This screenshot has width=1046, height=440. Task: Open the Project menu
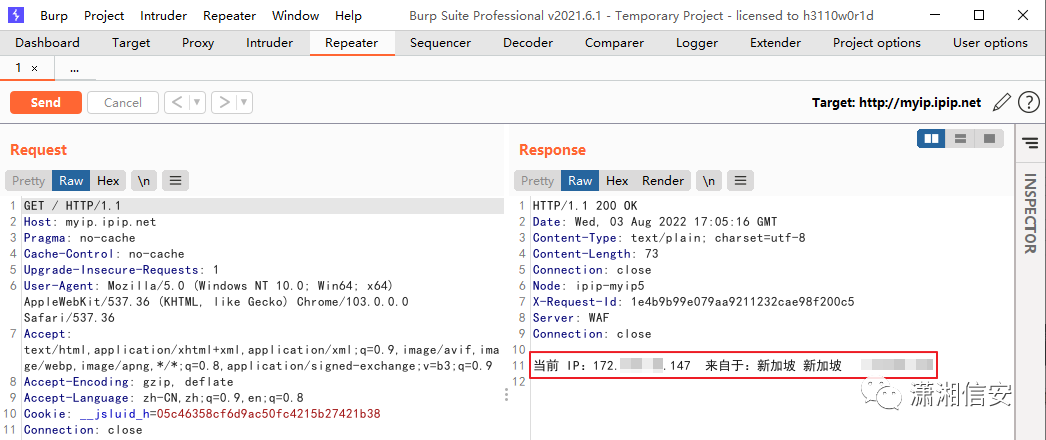click(104, 15)
